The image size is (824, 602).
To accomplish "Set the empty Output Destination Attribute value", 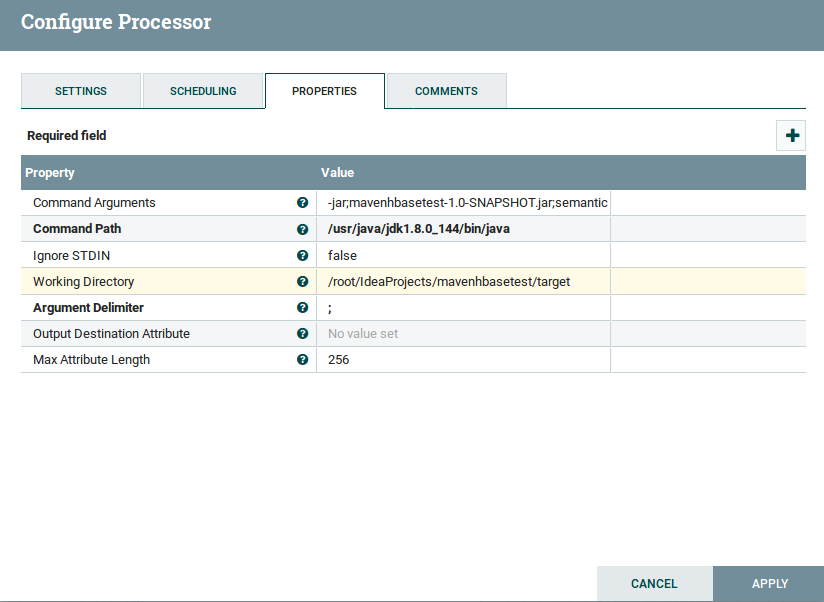I will [x=463, y=334].
